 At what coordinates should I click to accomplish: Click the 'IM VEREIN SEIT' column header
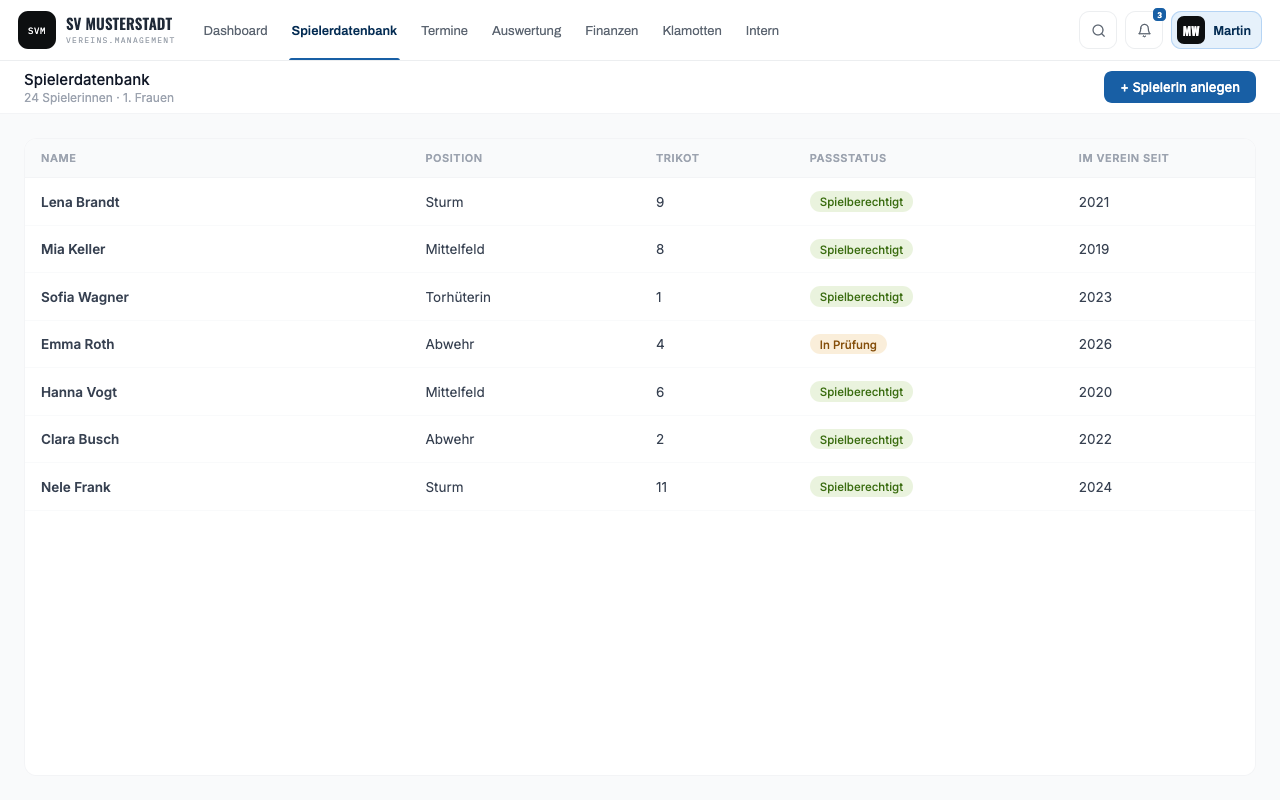click(1123, 158)
